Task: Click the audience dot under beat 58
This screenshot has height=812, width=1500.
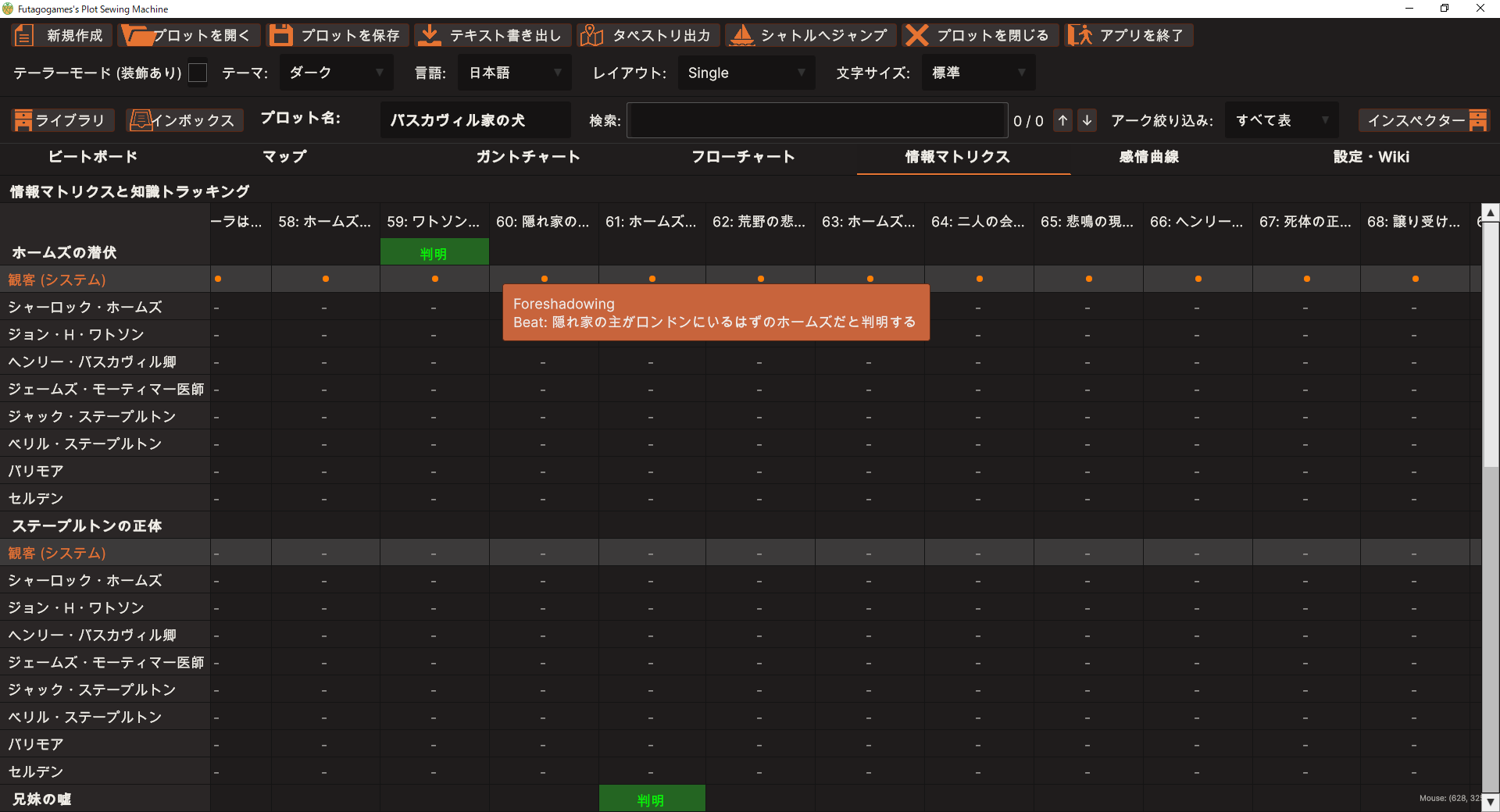Action: (326, 279)
